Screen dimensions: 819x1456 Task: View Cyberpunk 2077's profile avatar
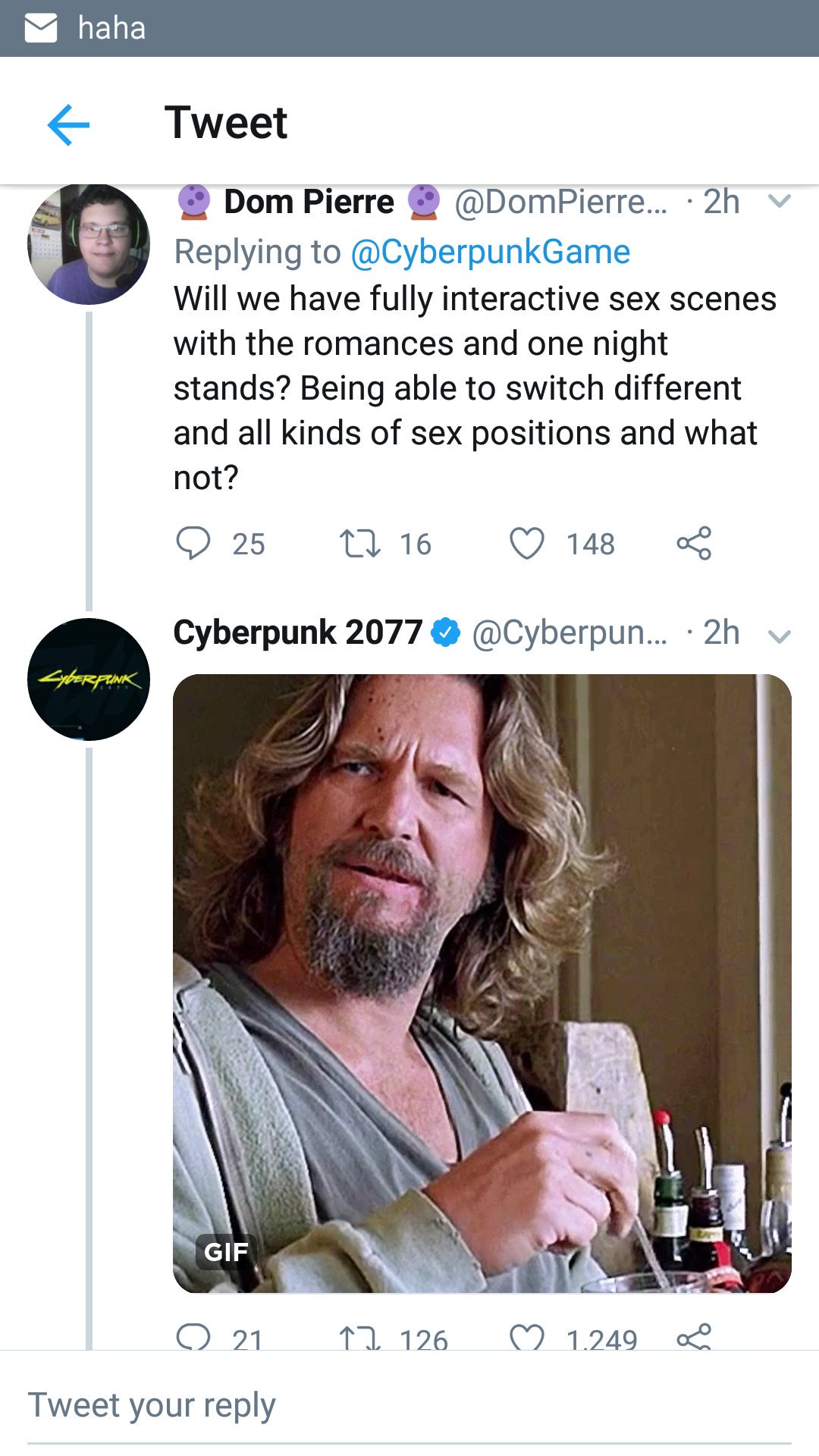pos(89,679)
